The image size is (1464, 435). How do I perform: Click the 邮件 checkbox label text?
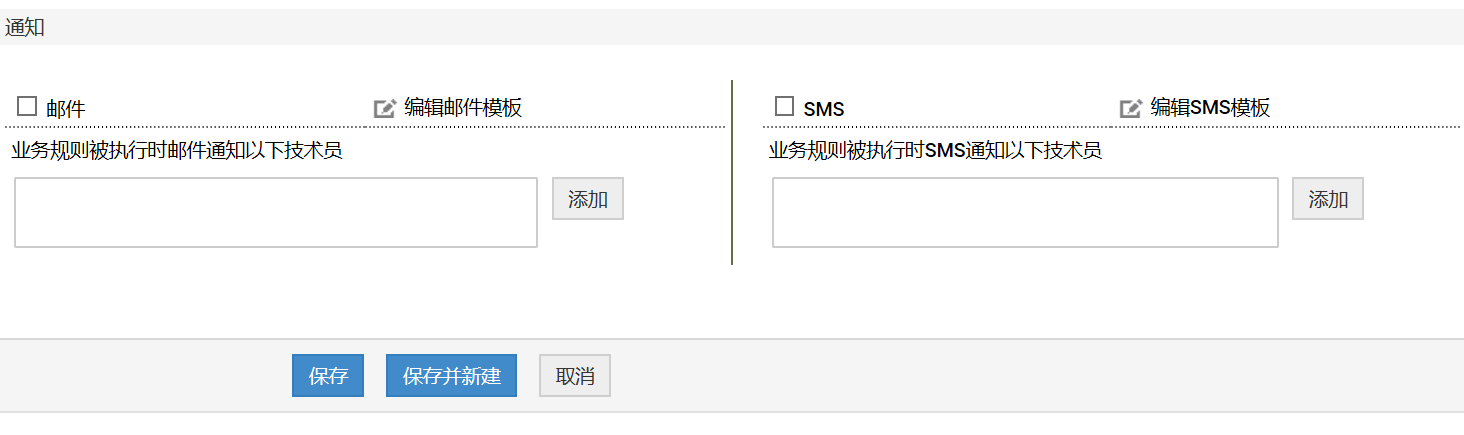click(66, 109)
